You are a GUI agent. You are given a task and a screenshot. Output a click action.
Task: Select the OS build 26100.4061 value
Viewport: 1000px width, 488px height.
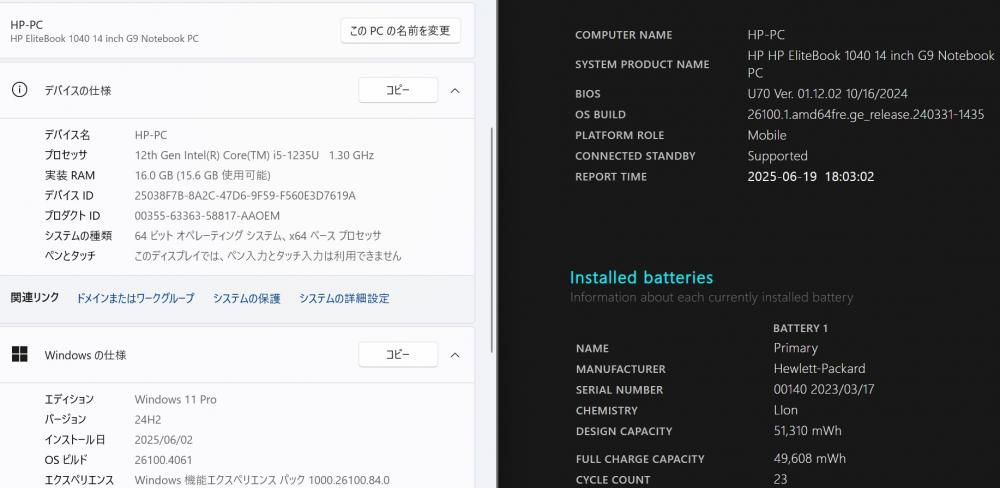point(163,460)
